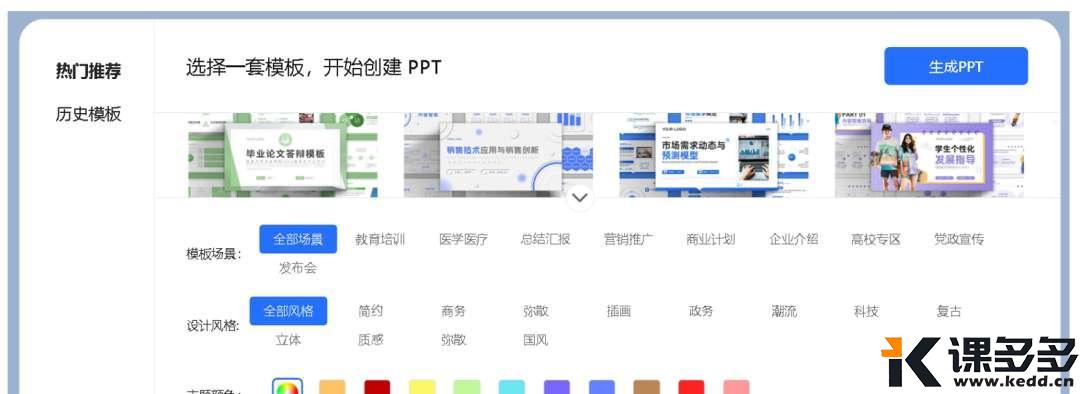This screenshot has height=394, width=1080.
Task: Pick the 插画 design style
Action: point(619,311)
